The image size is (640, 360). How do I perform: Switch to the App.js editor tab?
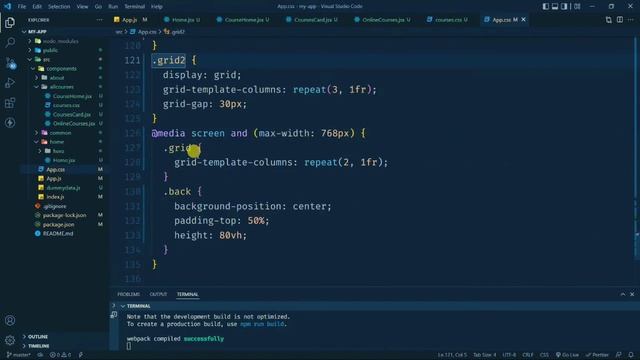(131, 20)
